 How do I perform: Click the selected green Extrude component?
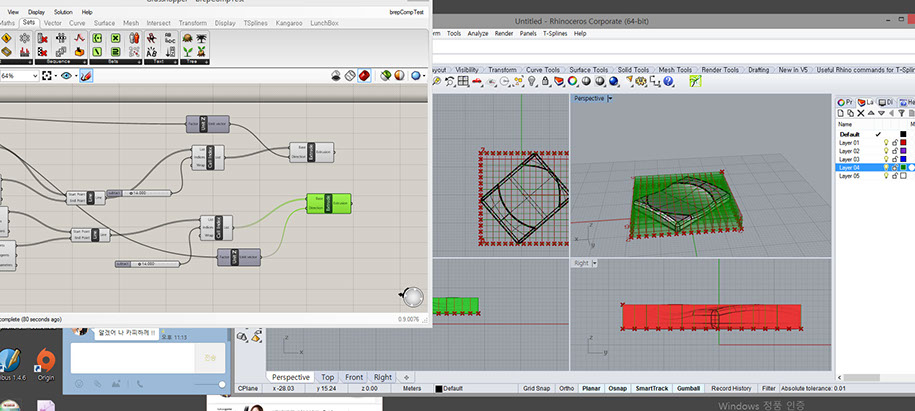pos(329,203)
